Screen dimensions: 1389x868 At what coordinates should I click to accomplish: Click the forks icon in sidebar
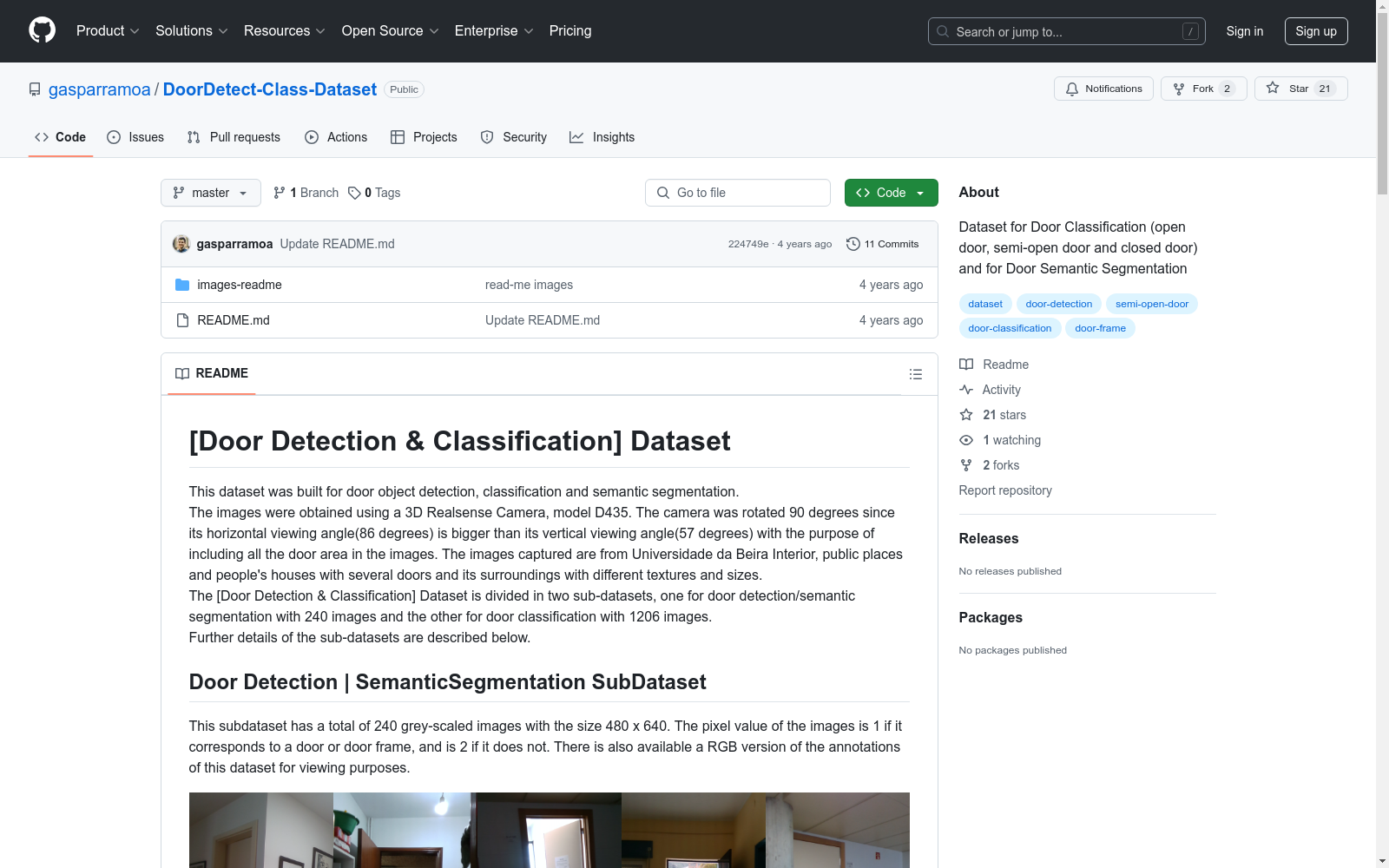(x=965, y=465)
